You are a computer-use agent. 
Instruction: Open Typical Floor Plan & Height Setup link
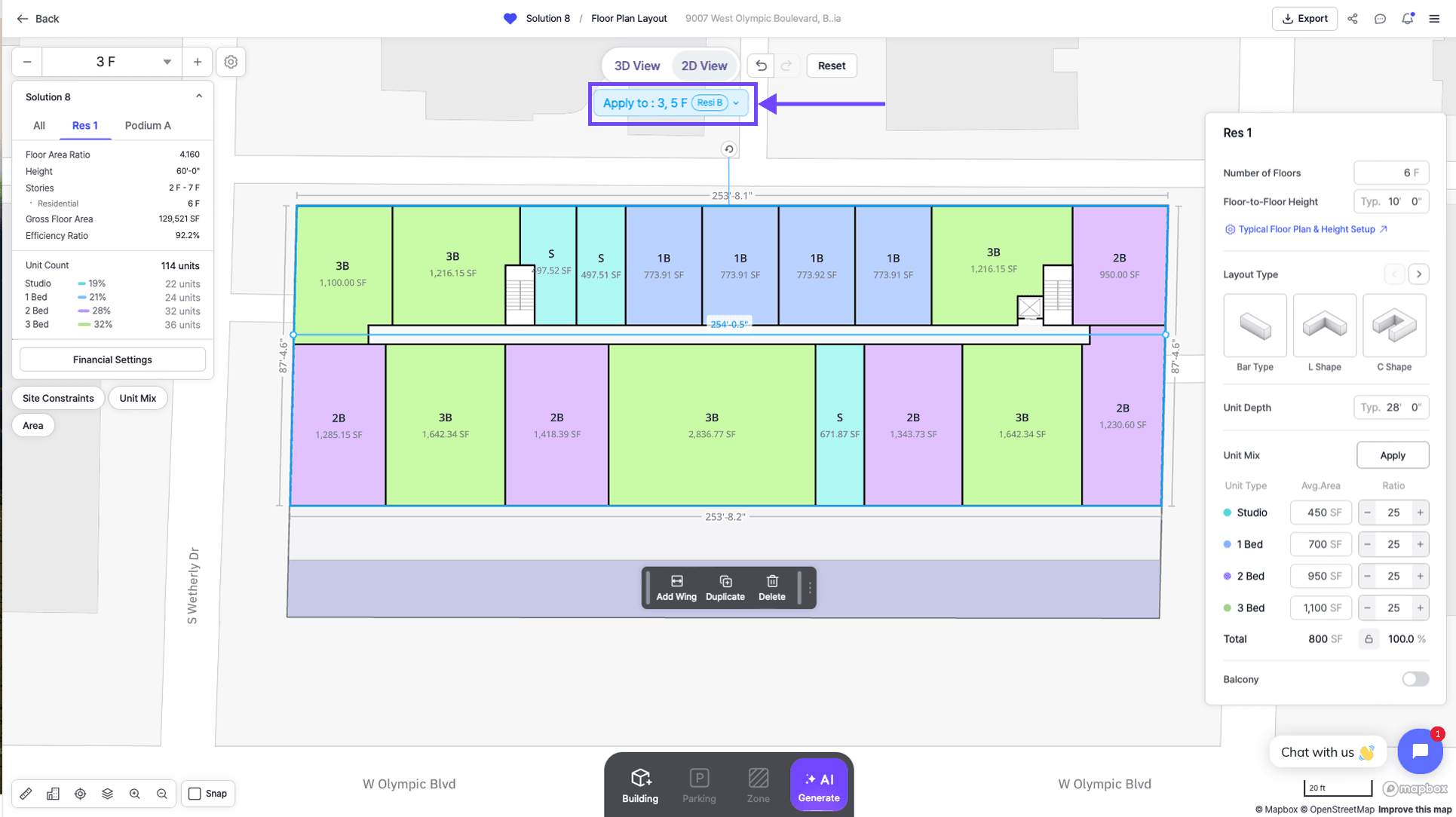pyautogui.click(x=1306, y=229)
